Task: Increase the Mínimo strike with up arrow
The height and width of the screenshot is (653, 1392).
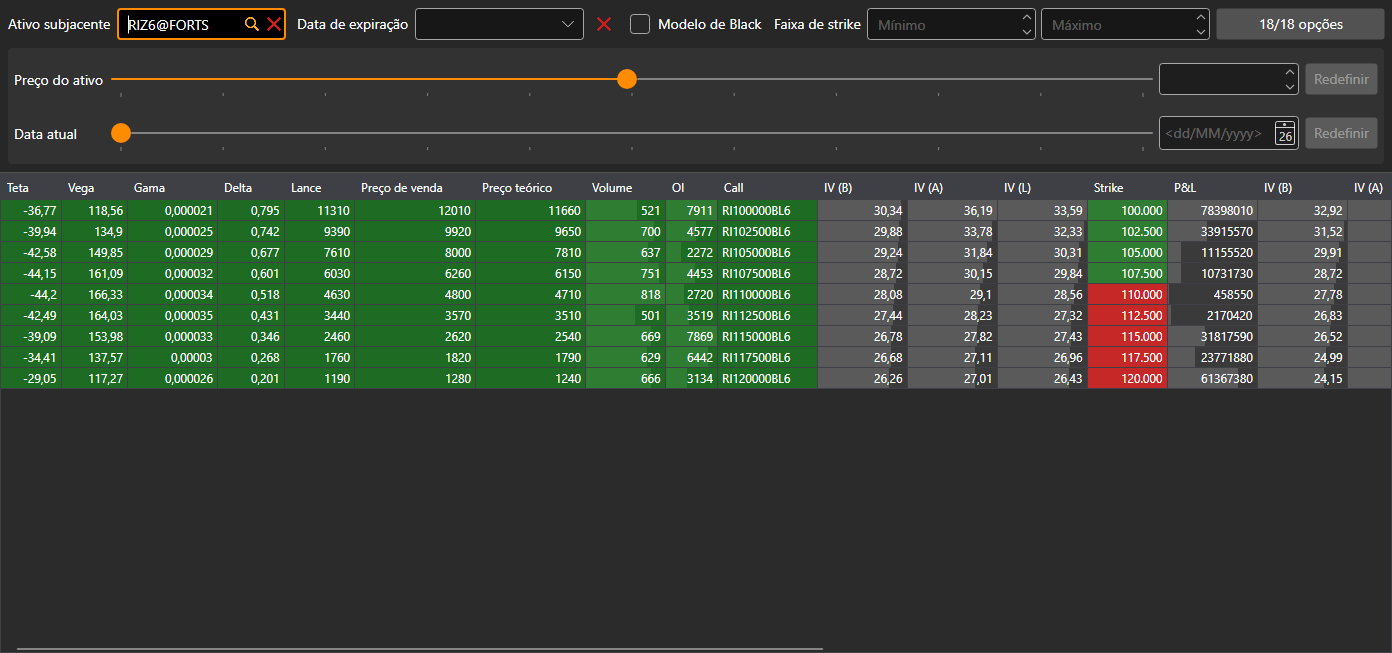Action: (1027, 17)
